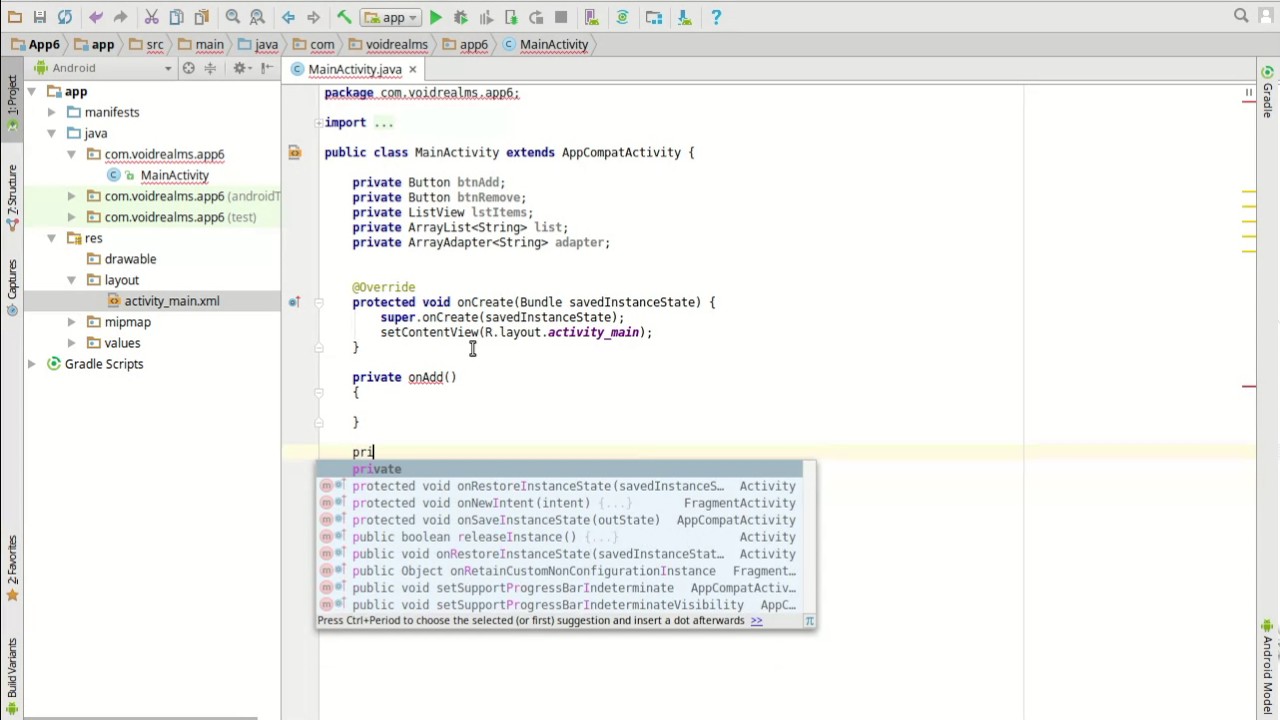The height and width of the screenshot is (720, 1280).
Task: Start debugging with the bug icon
Action: click(461, 17)
